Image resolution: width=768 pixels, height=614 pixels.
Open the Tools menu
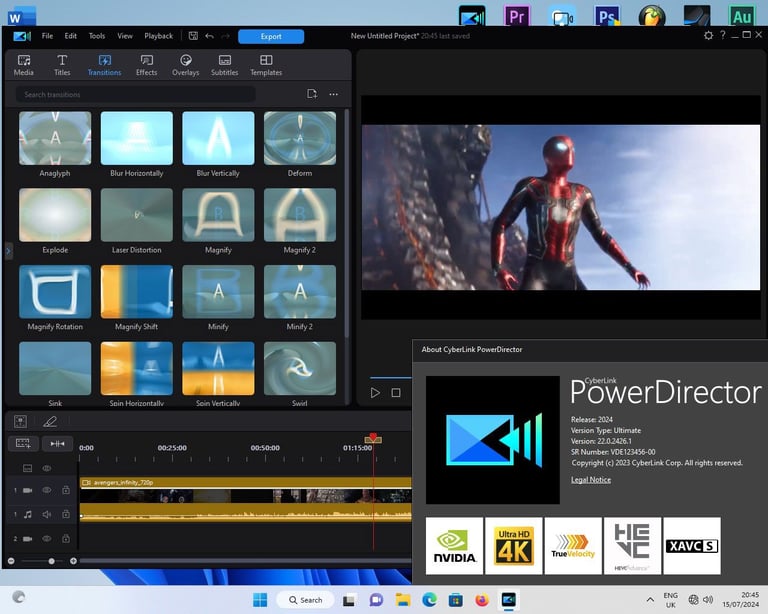click(x=96, y=36)
